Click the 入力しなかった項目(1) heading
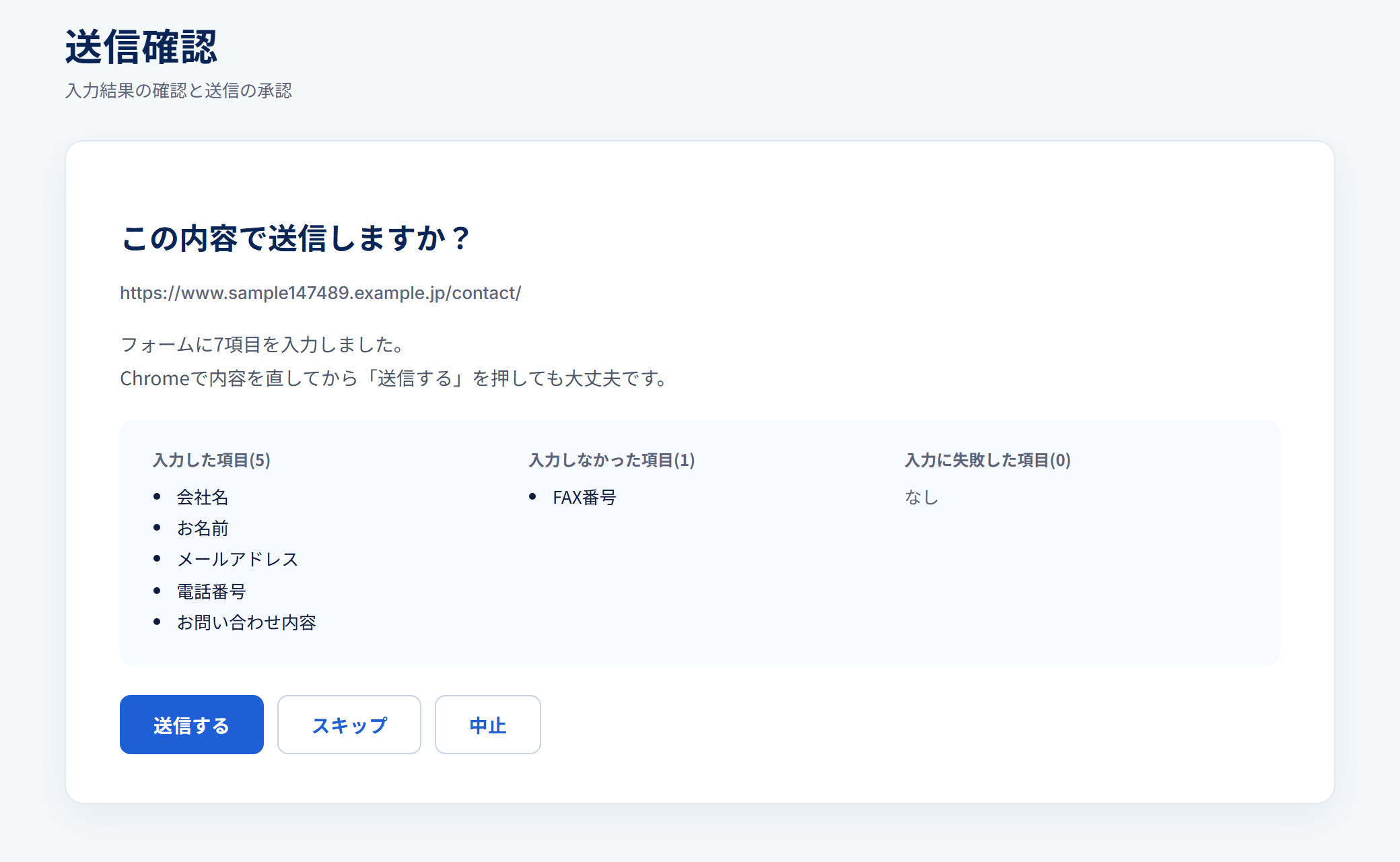Viewport: 1400px width, 862px height. point(612,460)
